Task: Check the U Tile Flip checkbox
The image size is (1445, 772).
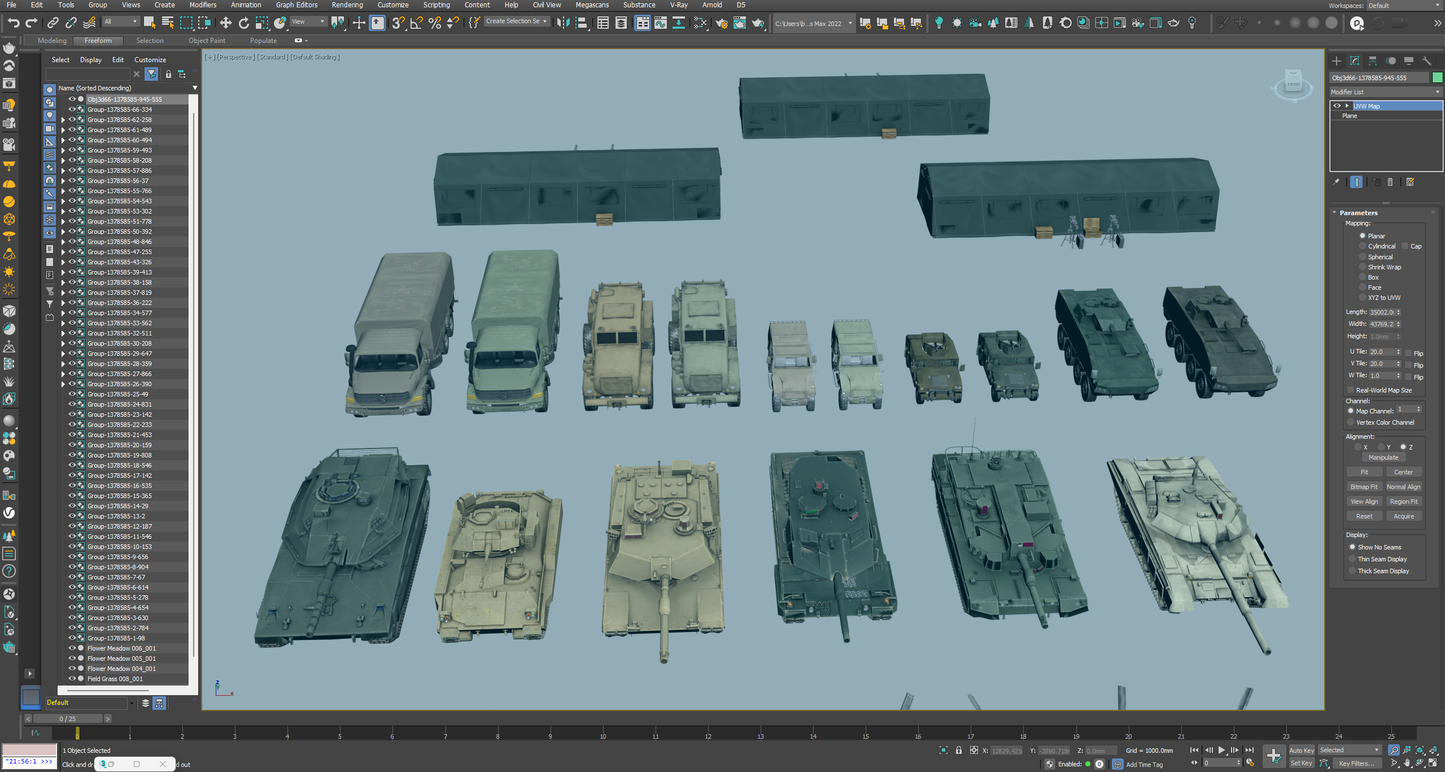Action: pos(1409,353)
